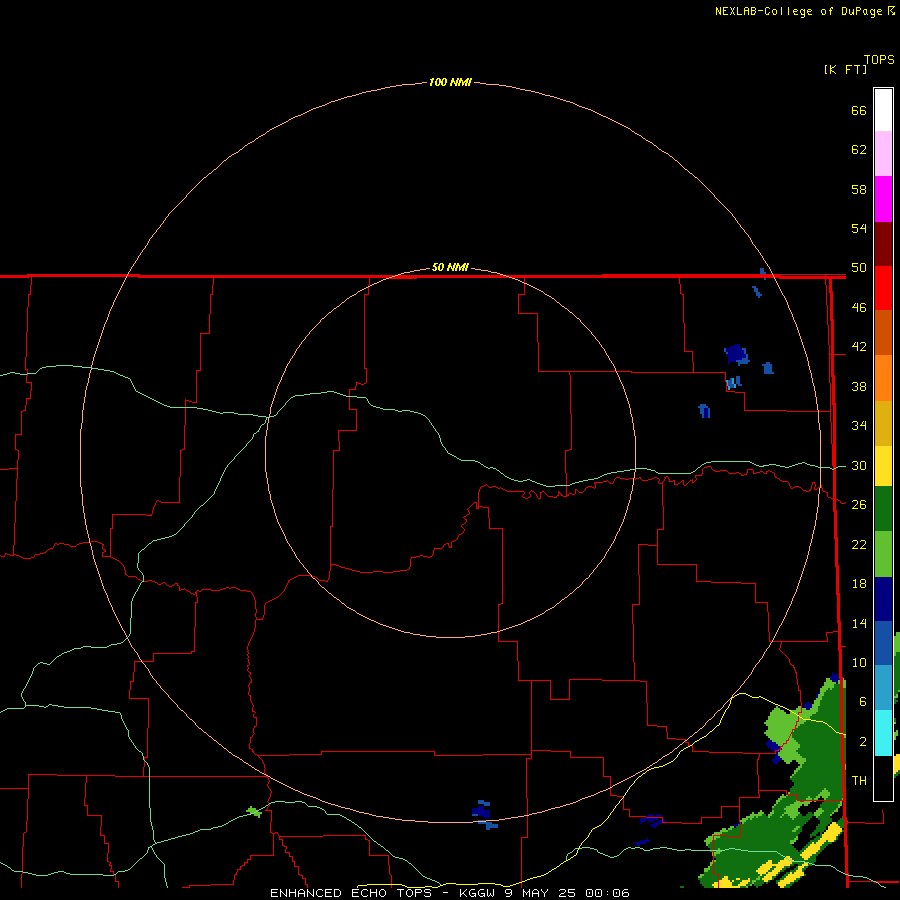
Task: Click the "18" scale value
Action: pyautogui.click(x=859, y=584)
